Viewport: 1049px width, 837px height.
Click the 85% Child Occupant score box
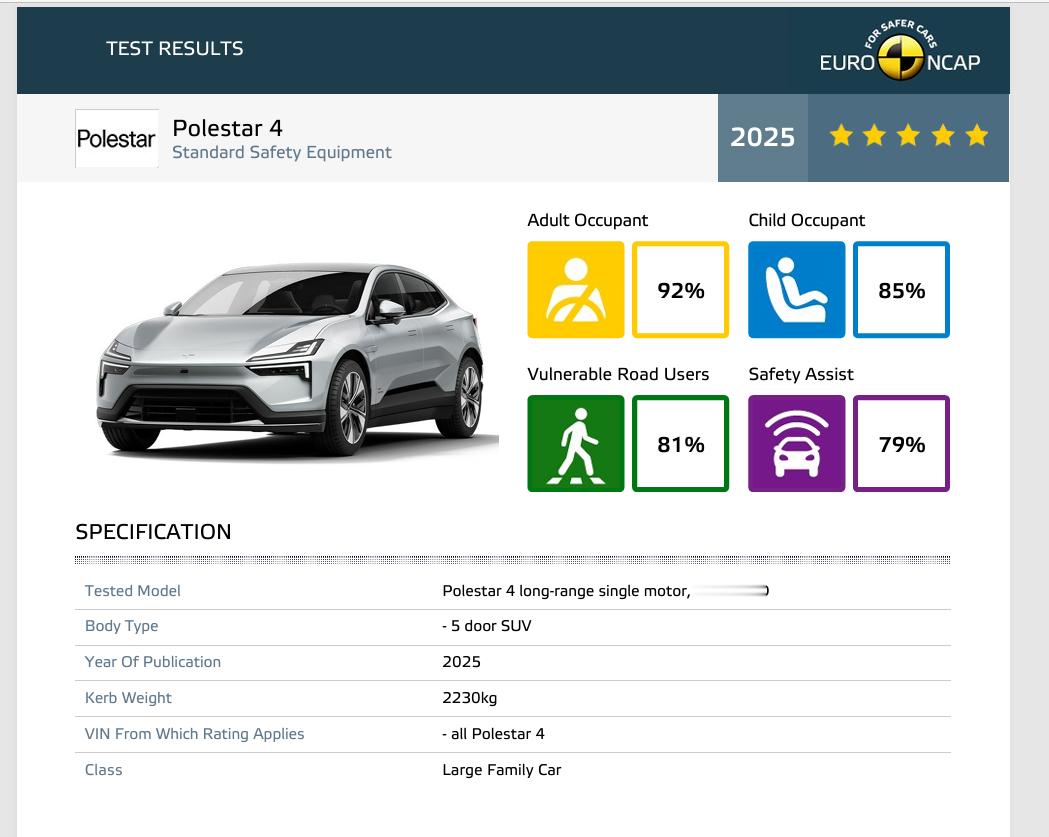901,290
